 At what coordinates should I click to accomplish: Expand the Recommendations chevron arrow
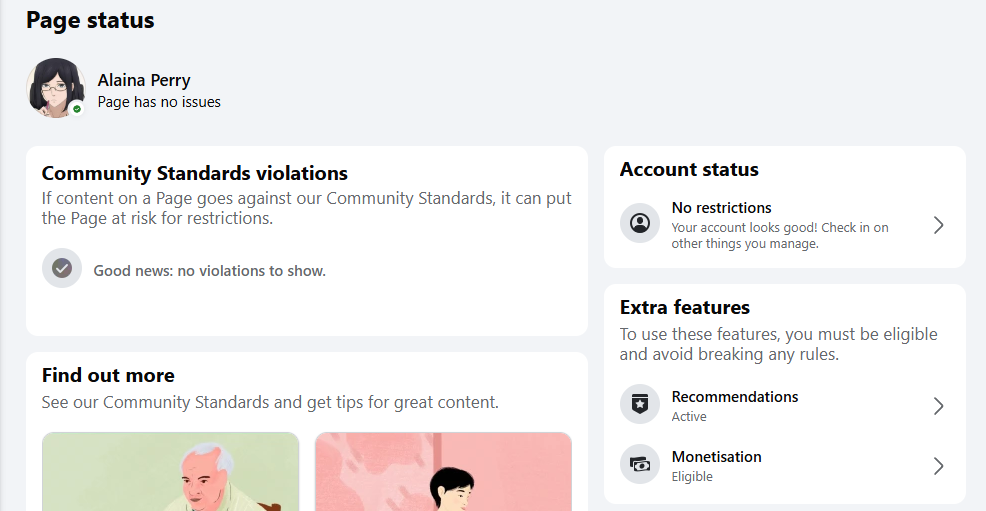pyautogui.click(x=938, y=406)
